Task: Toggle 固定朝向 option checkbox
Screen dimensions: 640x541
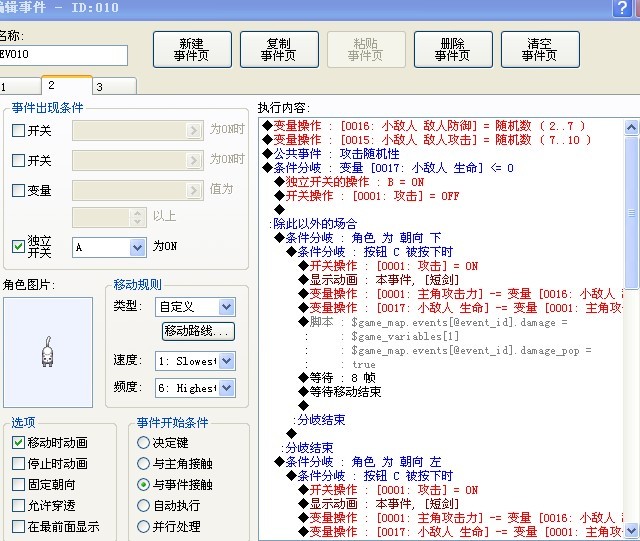Action: 18,485
